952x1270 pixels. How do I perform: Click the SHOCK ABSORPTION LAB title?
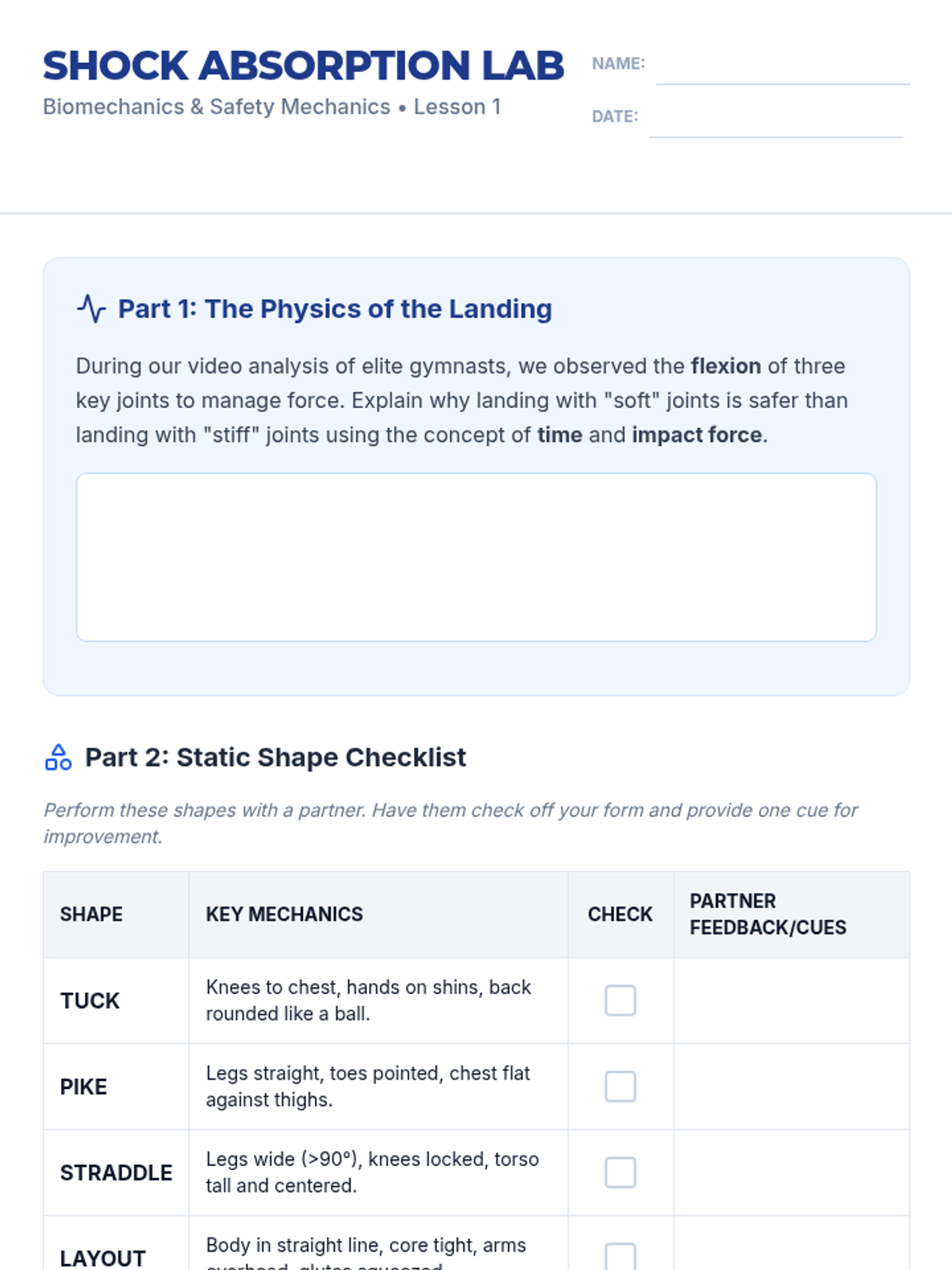(303, 66)
